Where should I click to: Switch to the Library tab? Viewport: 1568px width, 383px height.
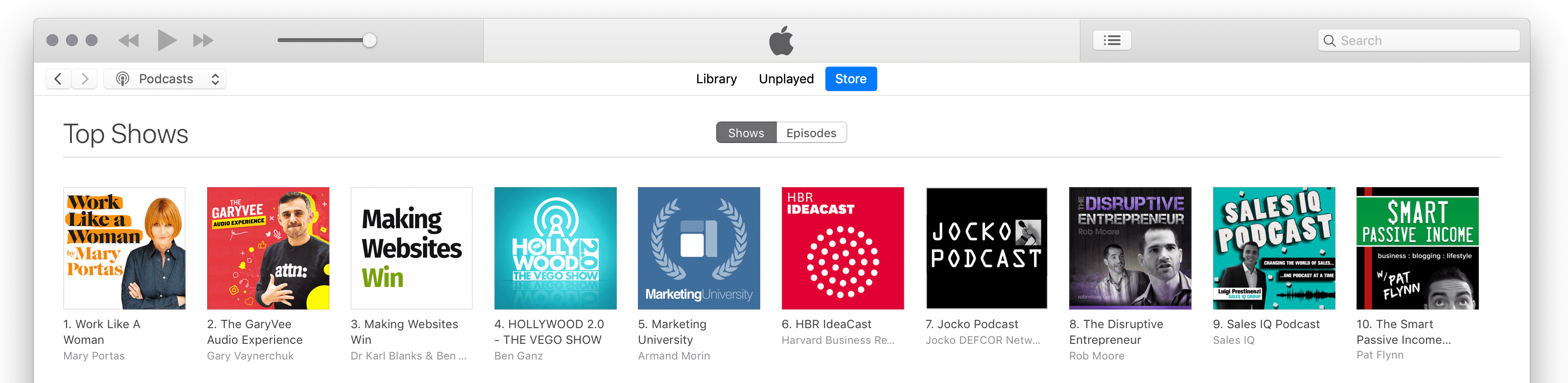tap(716, 78)
